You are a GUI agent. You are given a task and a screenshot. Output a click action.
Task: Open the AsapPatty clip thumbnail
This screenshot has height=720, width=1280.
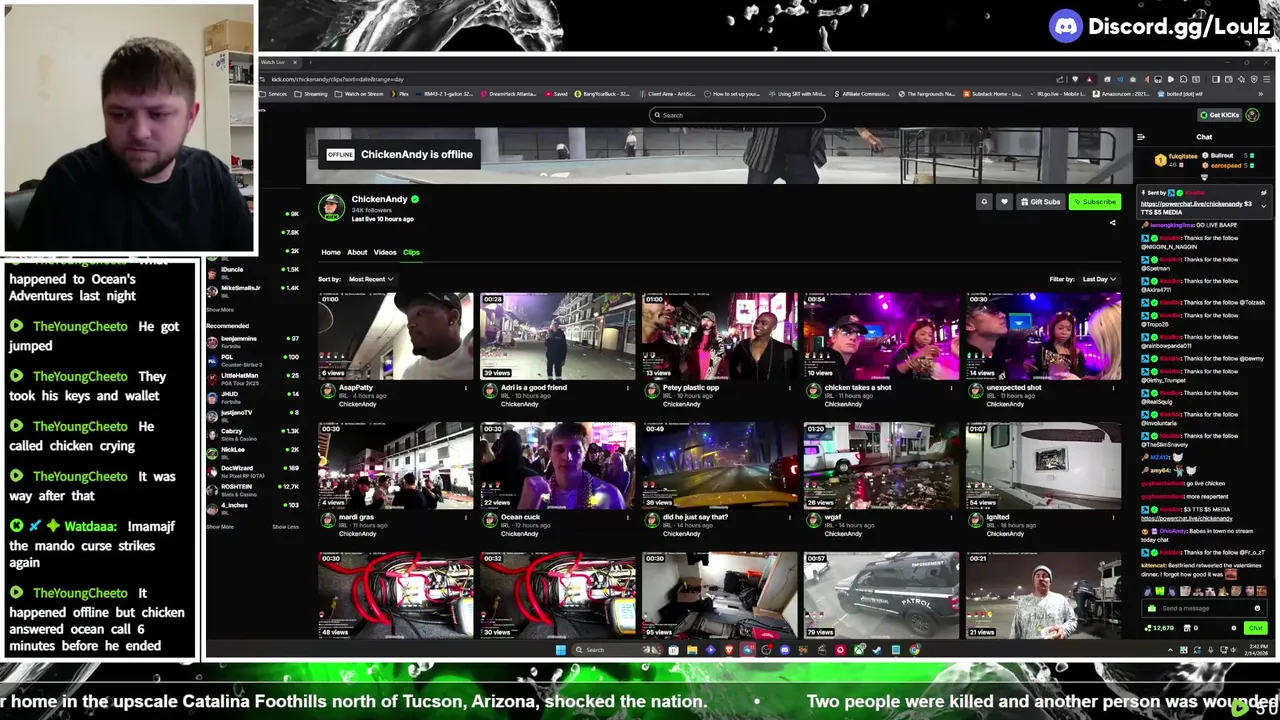(x=396, y=336)
